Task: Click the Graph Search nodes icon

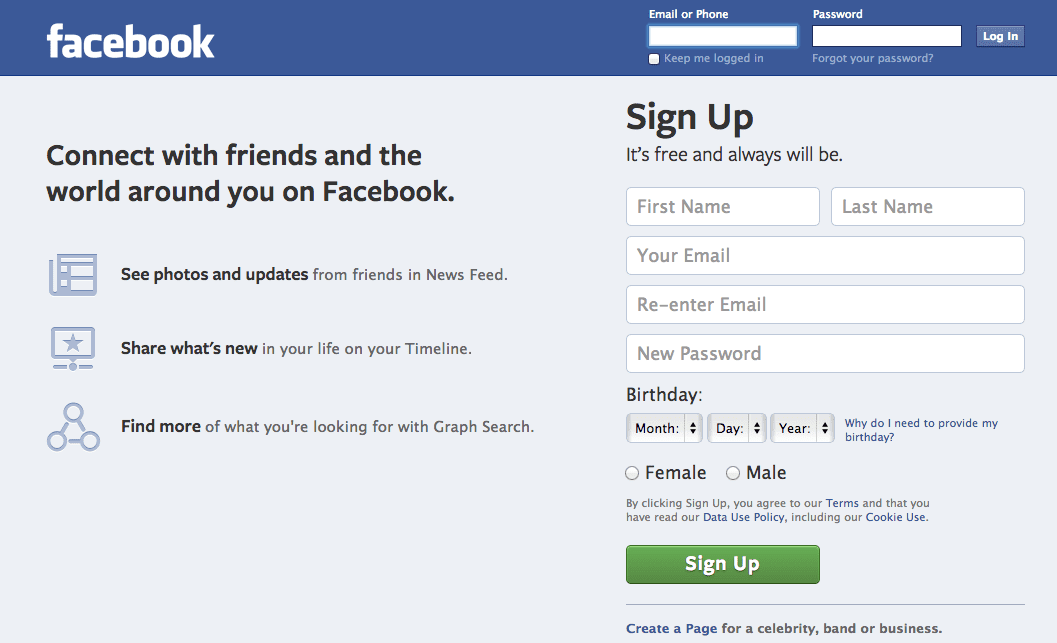Action: [73, 427]
